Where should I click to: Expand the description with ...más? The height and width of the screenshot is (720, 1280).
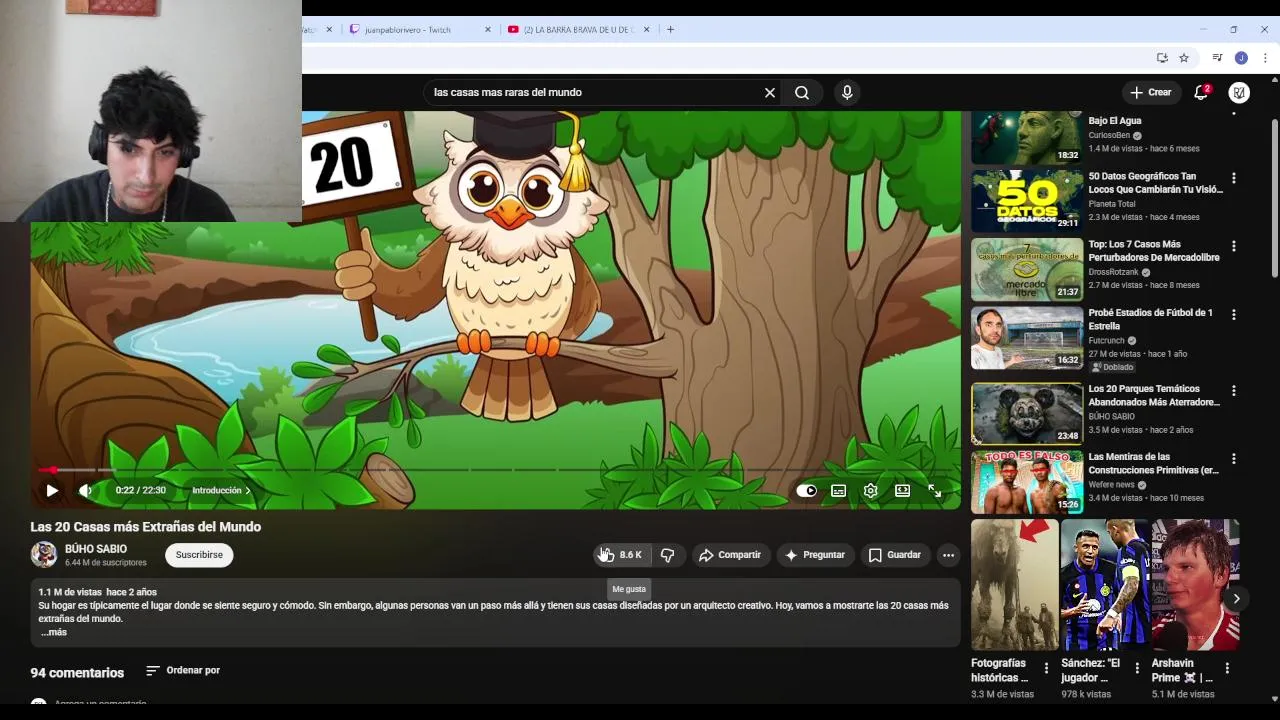point(53,632)
